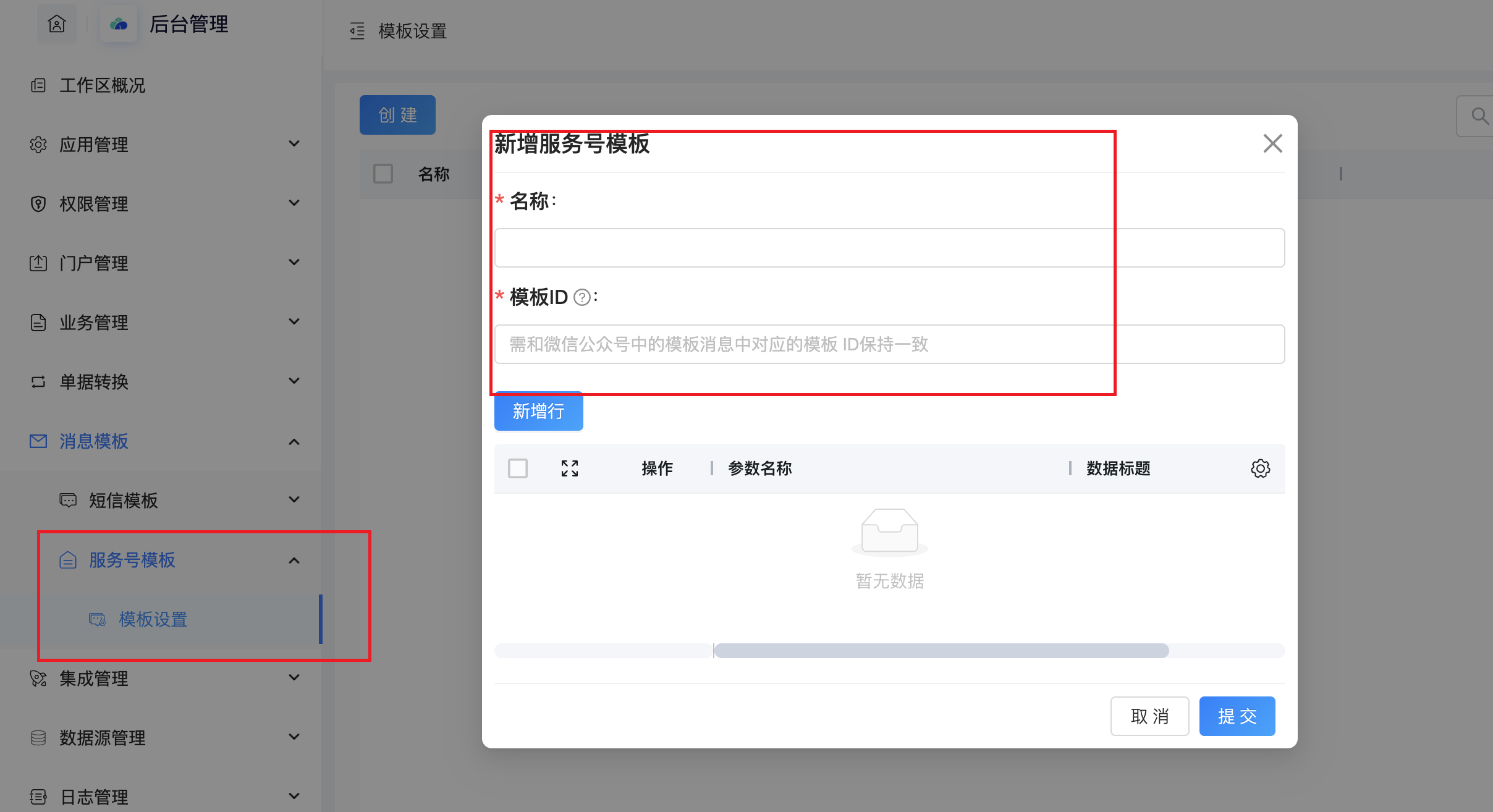Screen dimensions: 1493x812
Task: Close the 新增服务号模板 dialog
Action: (1272, 143)
